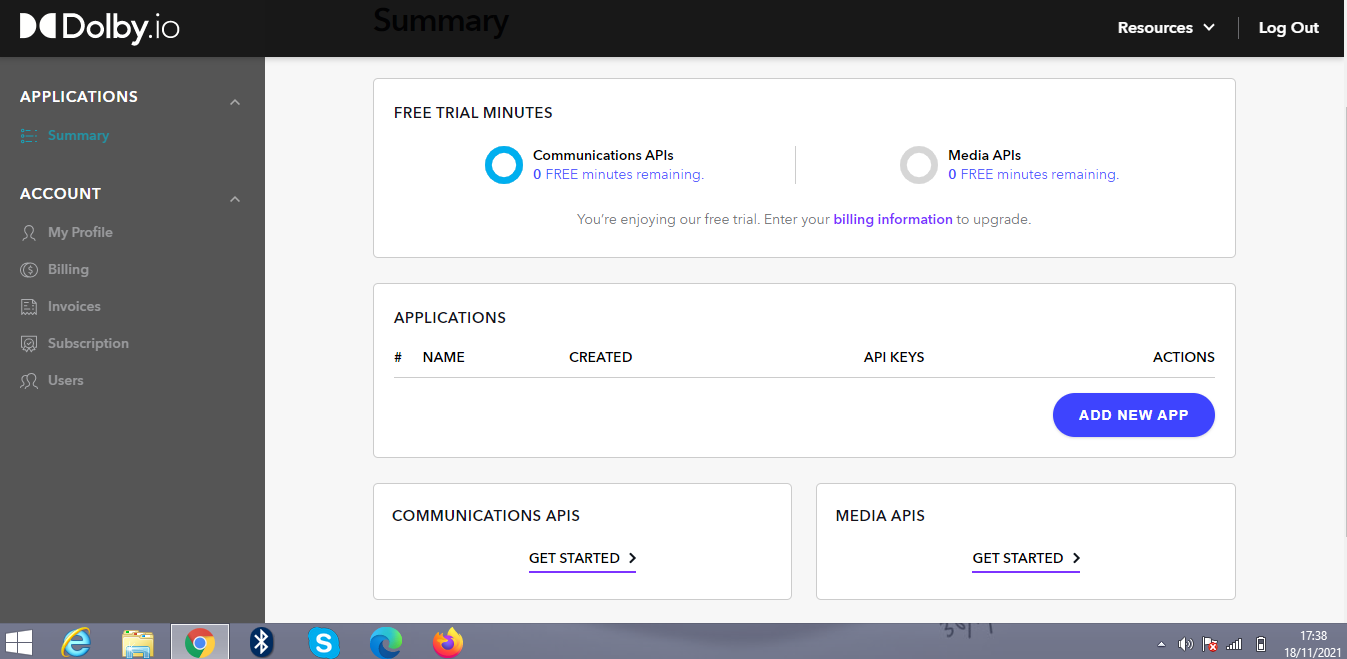Image resolution: width=1347 pixels, height=659 pixels.
Task: Collapse the ACCOUNT sidebar section
Action: tap(235, 199)
